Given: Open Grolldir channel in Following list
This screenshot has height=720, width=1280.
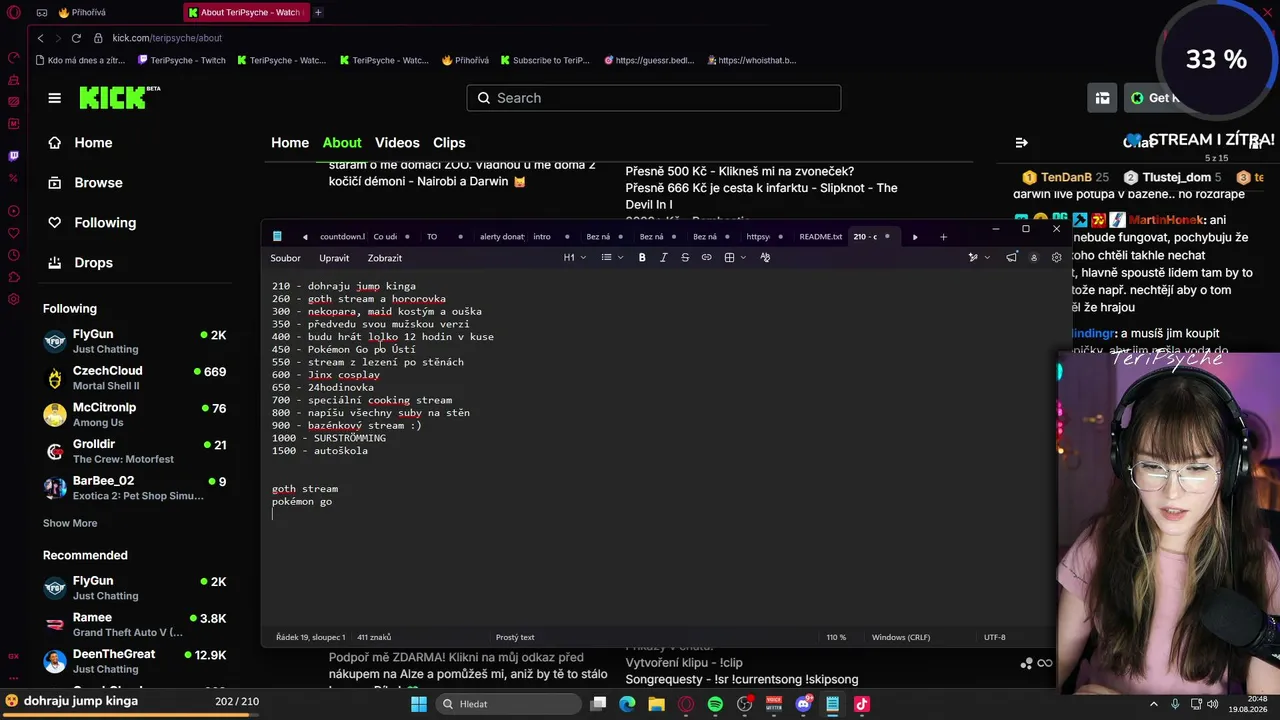Looking at the screenshot, I should (135, 451).
